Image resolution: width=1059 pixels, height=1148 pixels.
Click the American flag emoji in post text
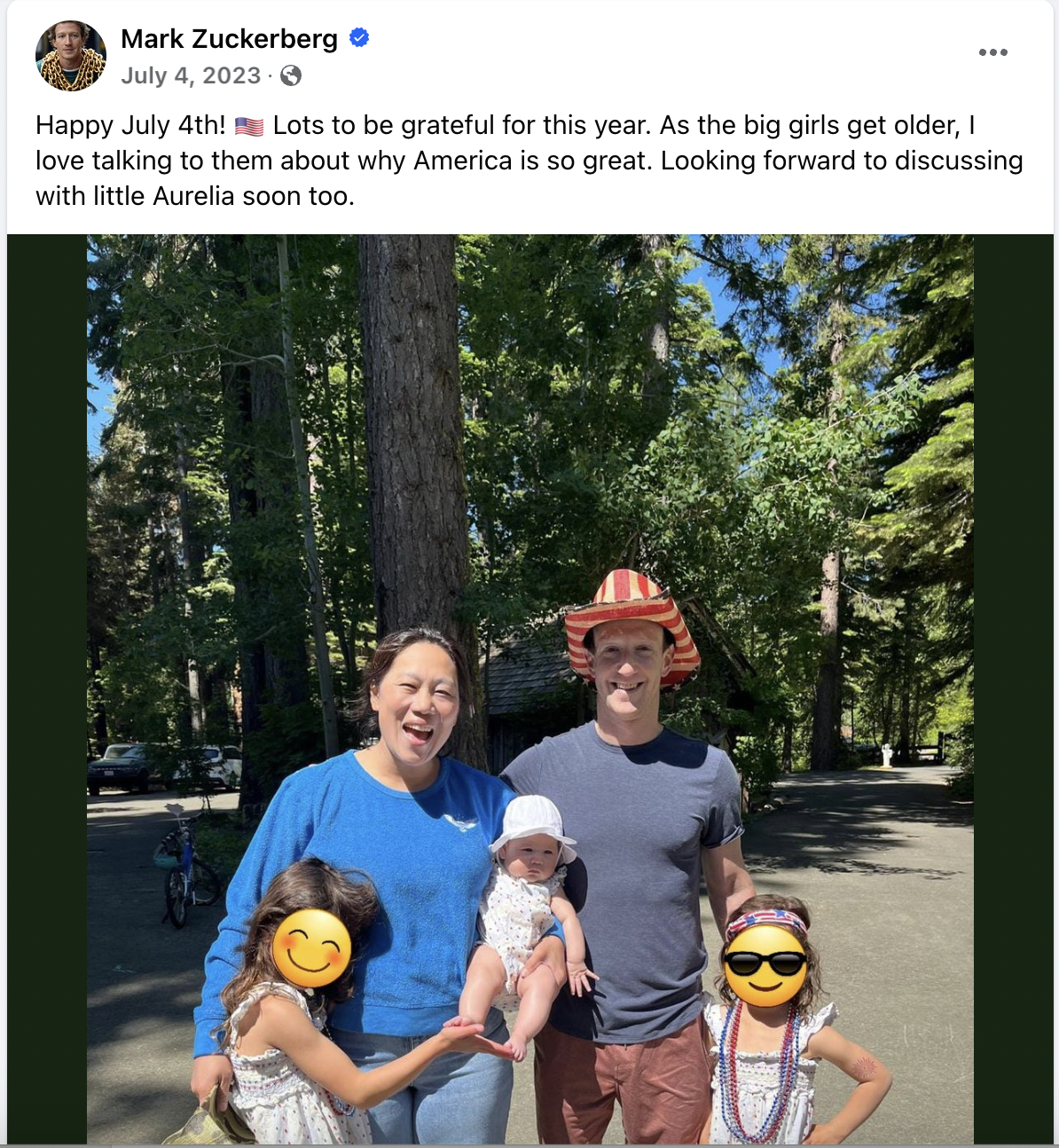pos(249,127)
